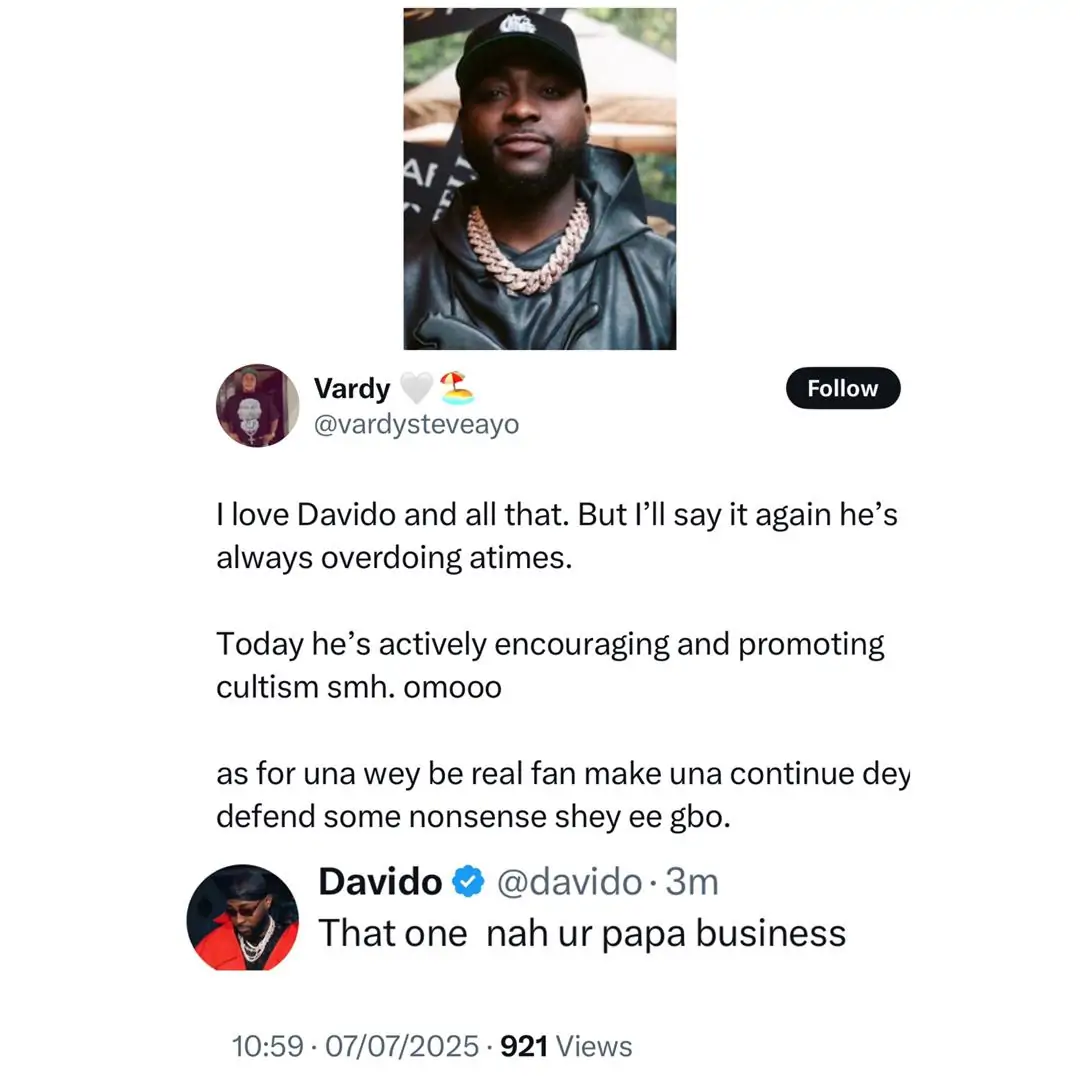Image resolution: width=1080 pixels, height=1080 pixels.
Task: Open Vardy's profile picture
Action: (x=257, y=405)
